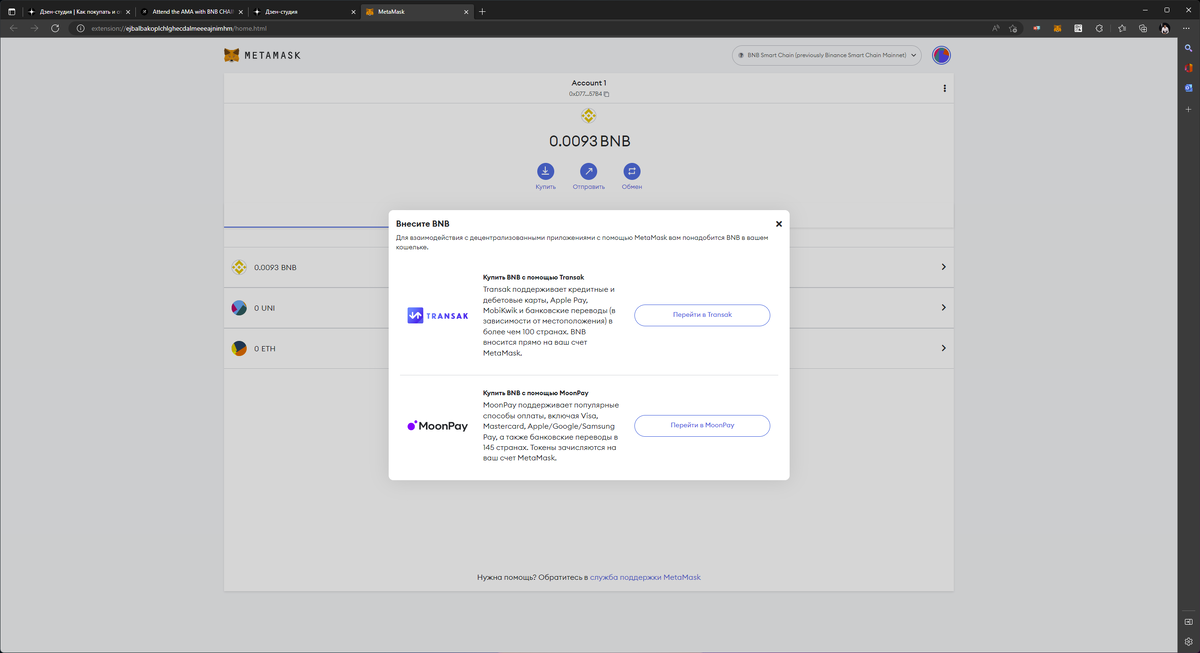Switch to Attend the AMA with BNB tab
The width and height of the screenshot is (1200, 653).
[x=190, y=11]
